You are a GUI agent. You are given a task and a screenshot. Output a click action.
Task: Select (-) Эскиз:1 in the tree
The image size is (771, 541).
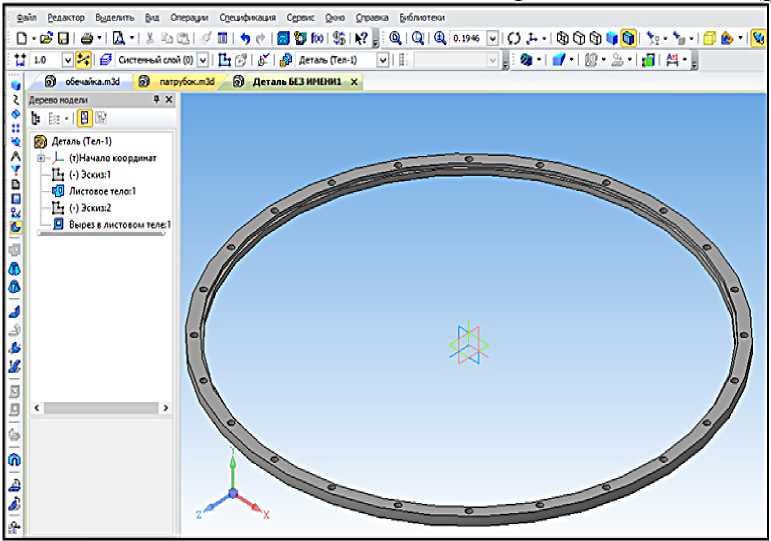point(90,175)
